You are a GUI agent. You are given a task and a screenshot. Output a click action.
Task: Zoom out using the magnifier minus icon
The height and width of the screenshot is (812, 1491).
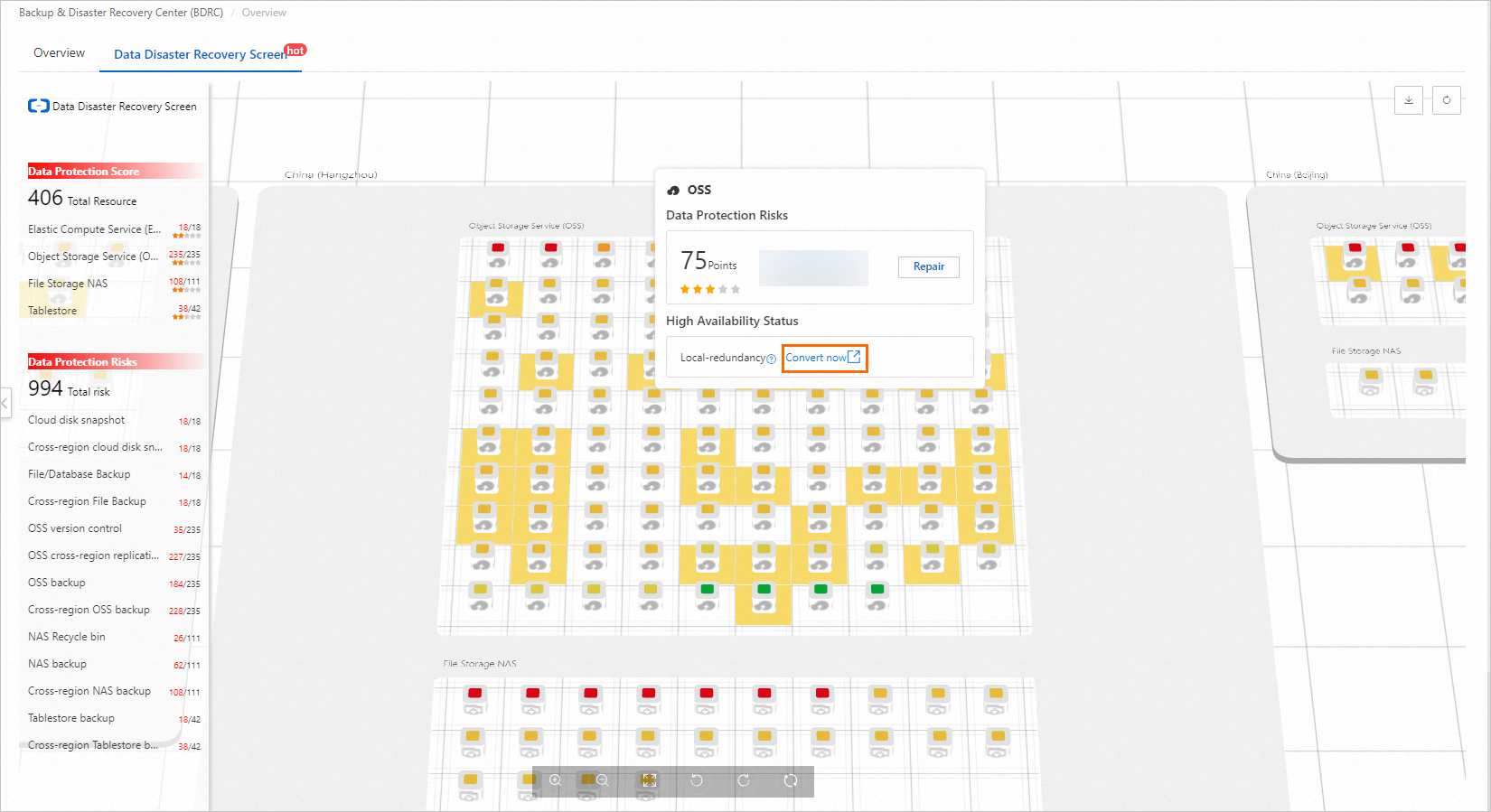coord(603,780)
